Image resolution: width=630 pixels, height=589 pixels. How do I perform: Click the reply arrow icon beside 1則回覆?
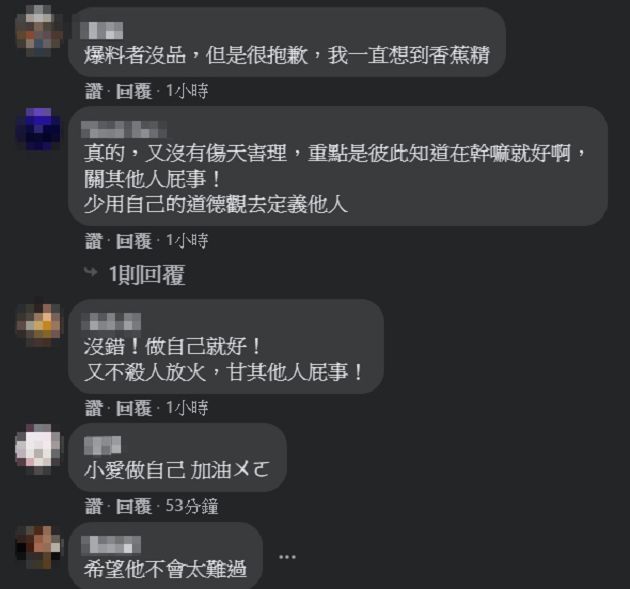pos(91,272)
